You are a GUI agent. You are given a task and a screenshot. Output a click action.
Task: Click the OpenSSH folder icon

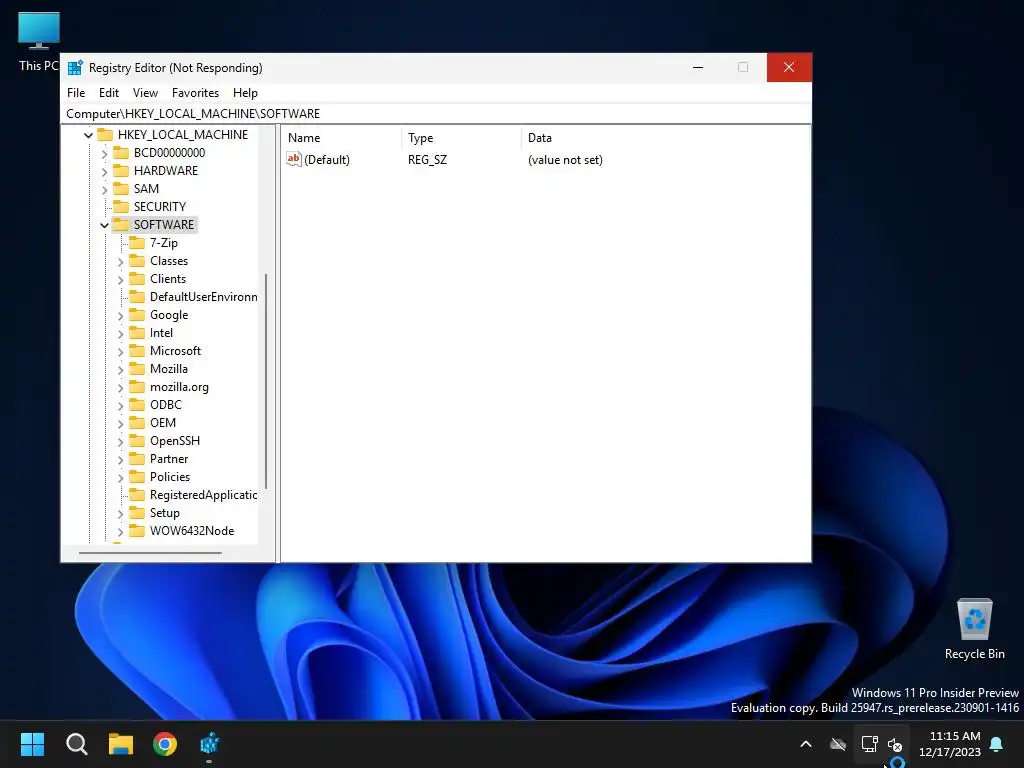[137, 441]
